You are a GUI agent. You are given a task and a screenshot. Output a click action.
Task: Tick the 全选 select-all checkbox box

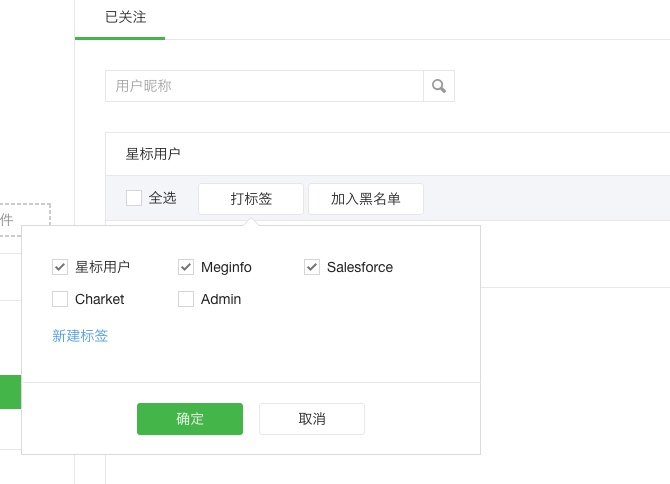[x=134, y=198]
